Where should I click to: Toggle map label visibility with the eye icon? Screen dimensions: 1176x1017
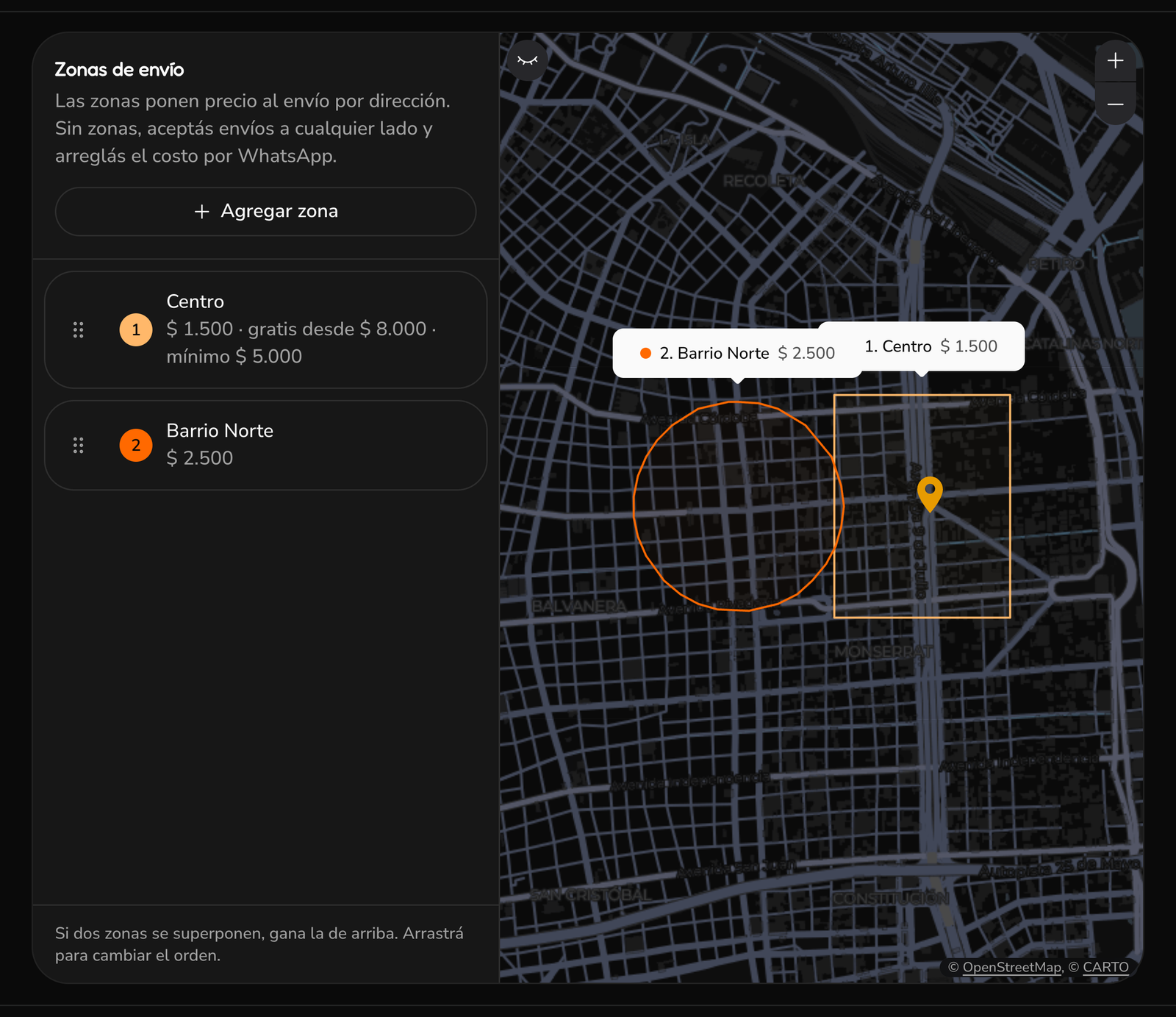click(x=528, y=60)
